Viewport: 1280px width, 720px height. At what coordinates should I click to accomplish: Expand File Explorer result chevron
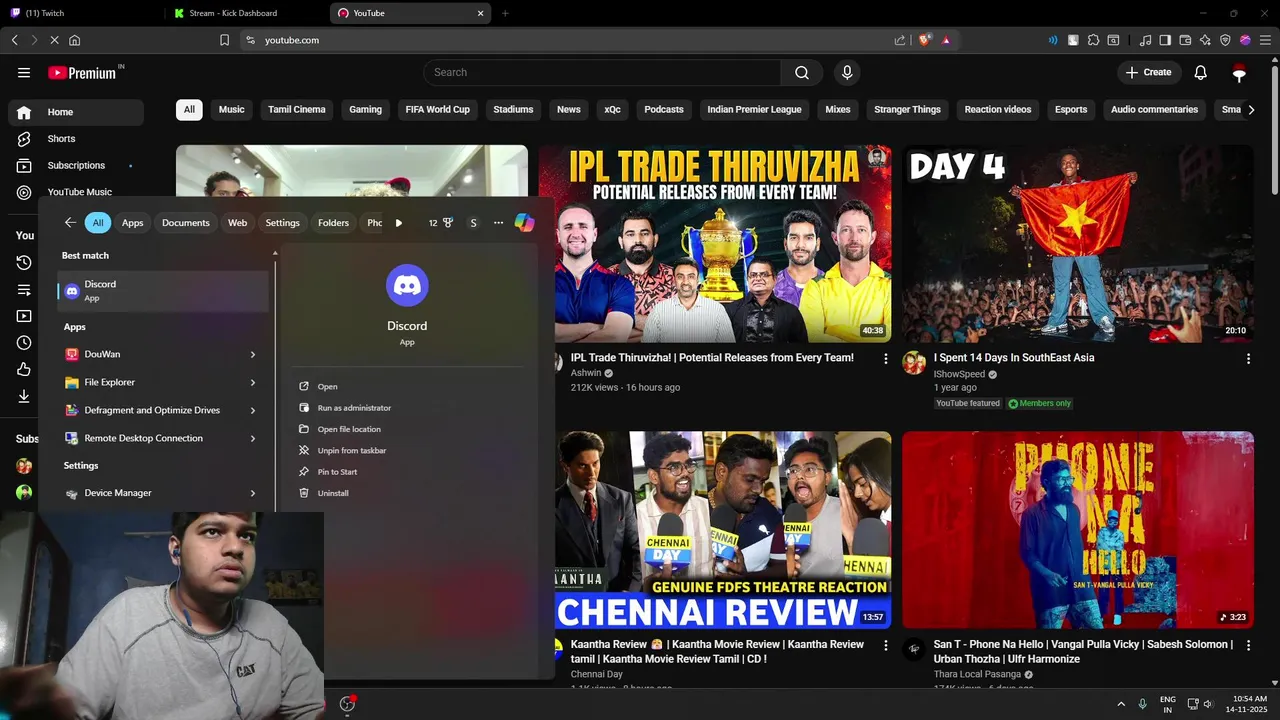pyautogui.click(x=253, y=382)
